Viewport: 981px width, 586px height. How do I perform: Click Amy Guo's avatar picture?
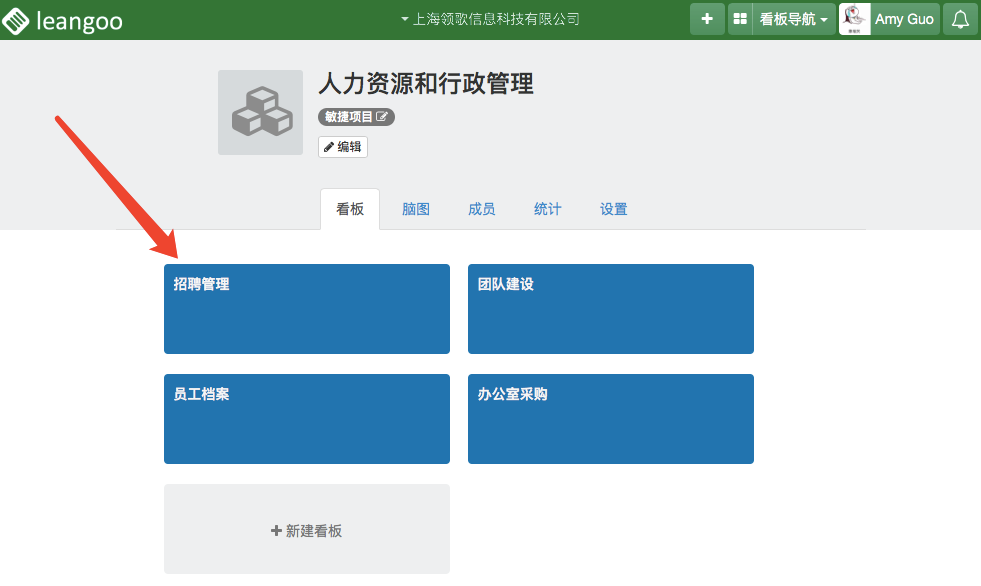(855, 19)
